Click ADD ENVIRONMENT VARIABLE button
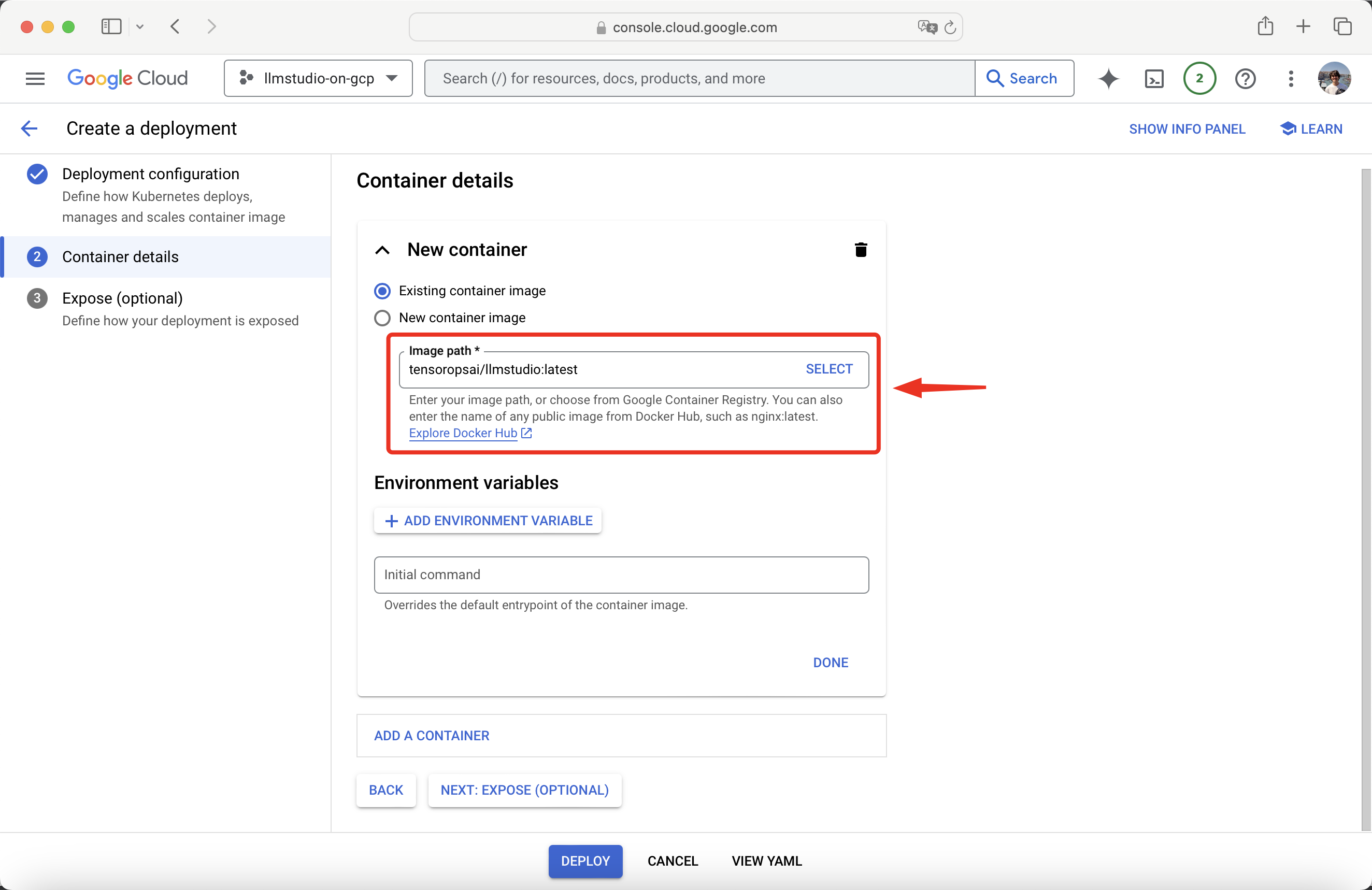Image resolution: width=1372 pixels, height=890 pixels. click(488, 521)
